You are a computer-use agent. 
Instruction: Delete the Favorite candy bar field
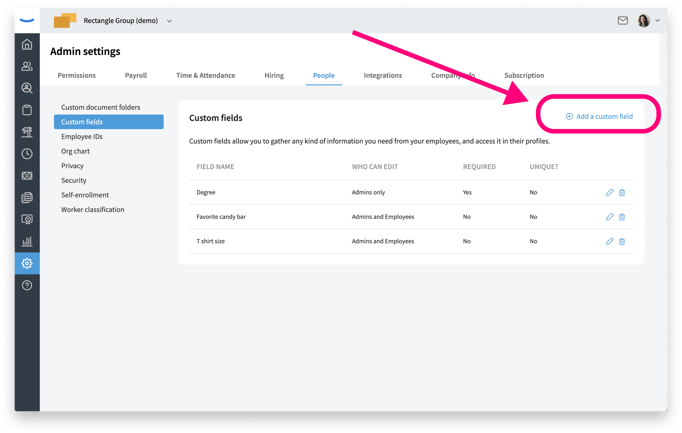pyautogui.click(x=622, y=217)
